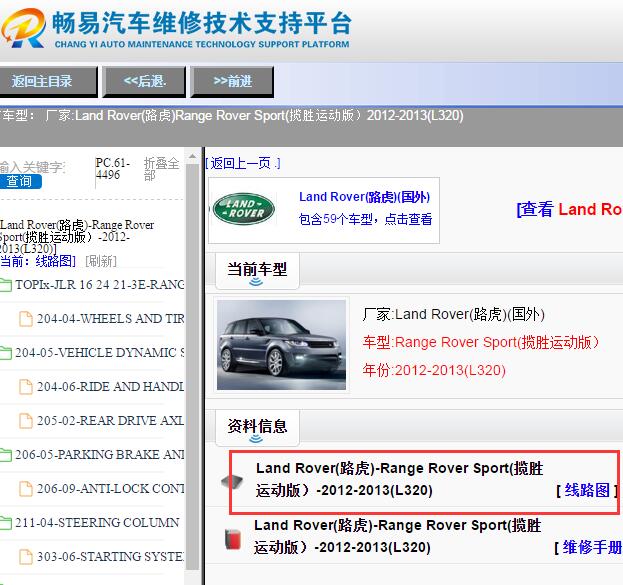Click document icon next to 303-06-STARTING
Screen dimensions: 623x585
(26, 557)
